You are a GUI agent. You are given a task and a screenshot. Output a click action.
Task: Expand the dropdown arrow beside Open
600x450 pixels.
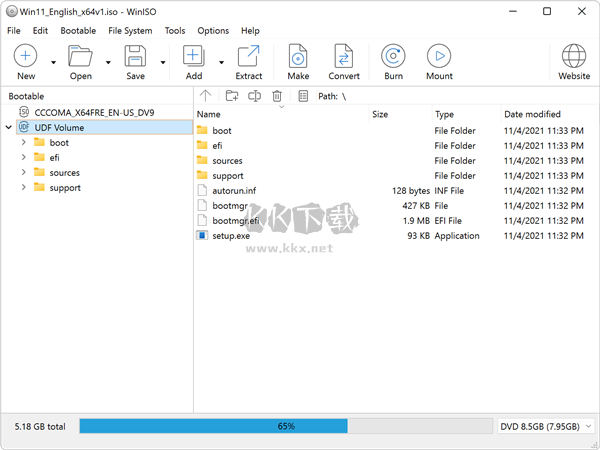(x=108, y=62)
